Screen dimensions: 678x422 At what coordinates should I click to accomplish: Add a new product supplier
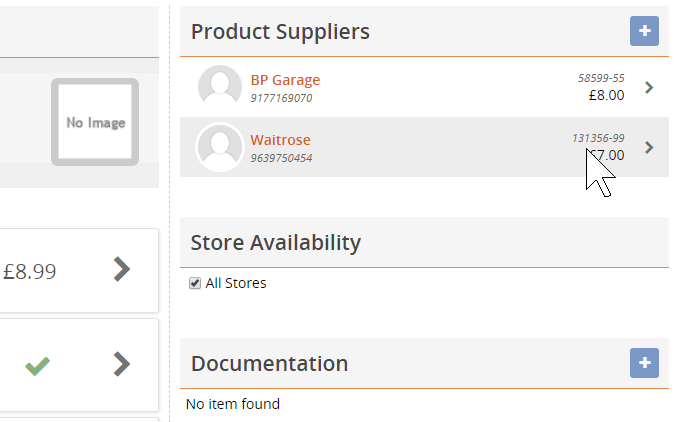(644, 31)
